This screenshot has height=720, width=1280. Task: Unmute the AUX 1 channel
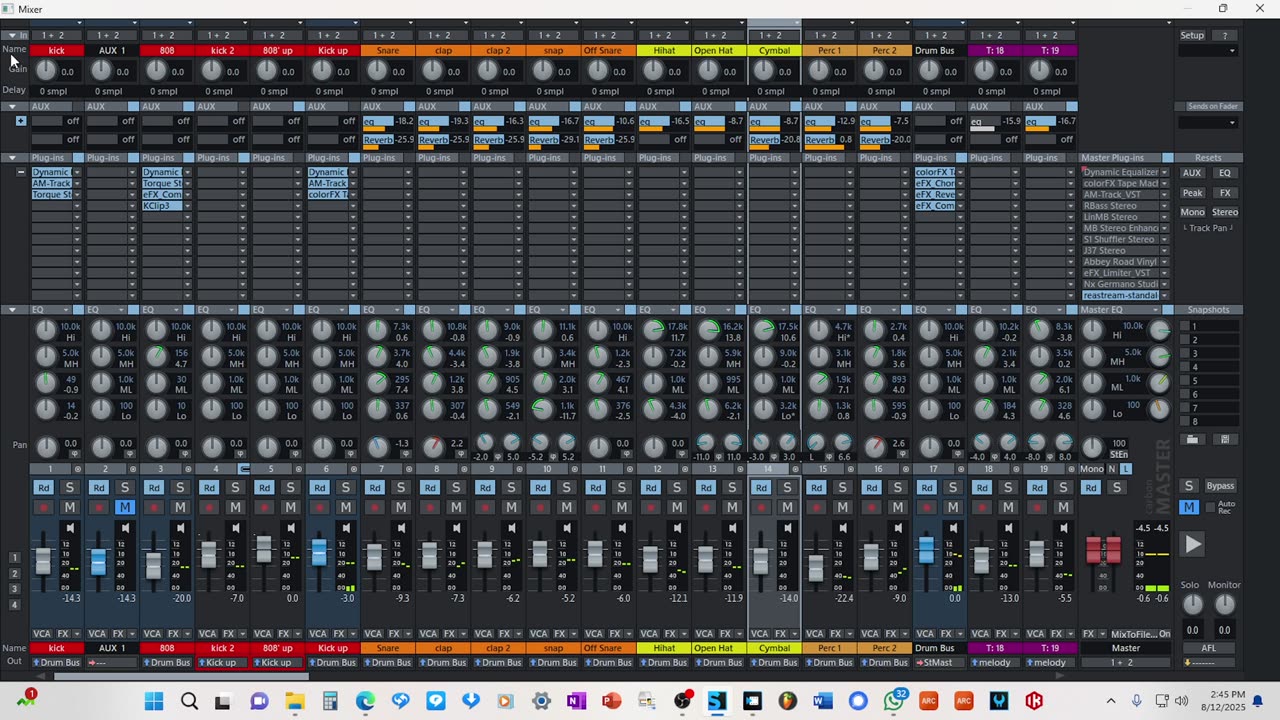(125, 507)
